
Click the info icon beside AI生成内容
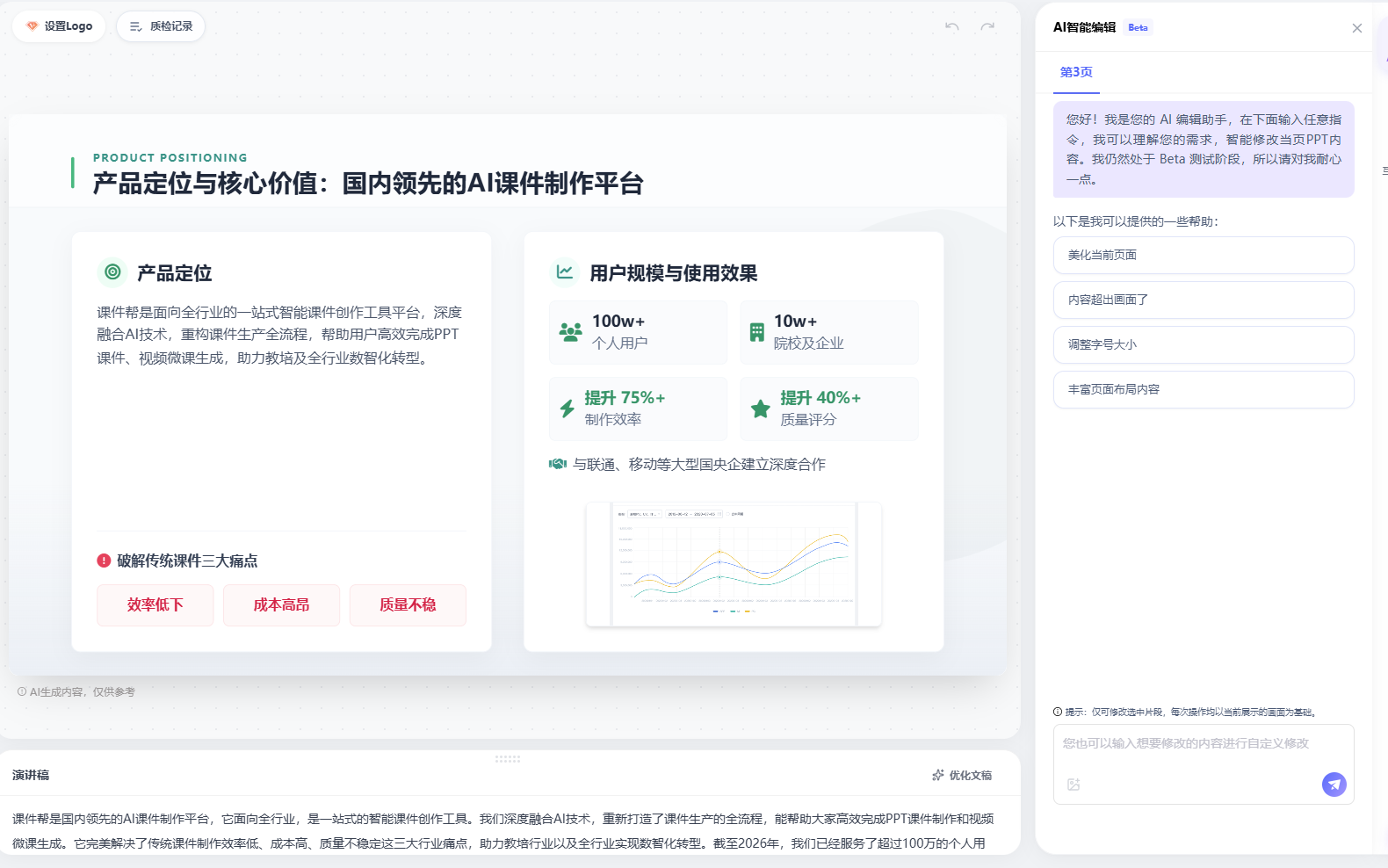pos(22,691)
